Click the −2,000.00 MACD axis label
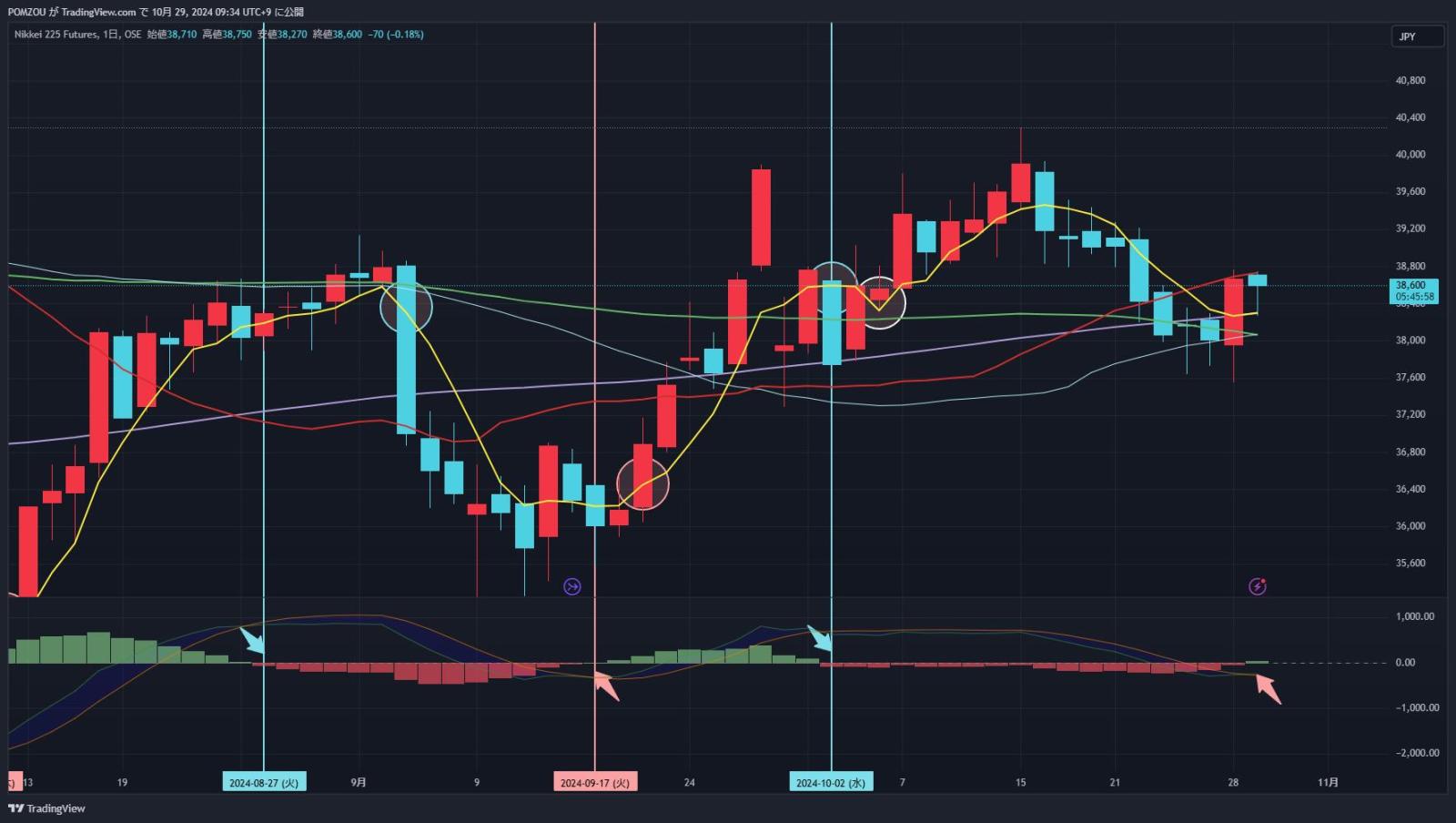This screenshot has height=823, width=1456. [x=1417, y=753]
